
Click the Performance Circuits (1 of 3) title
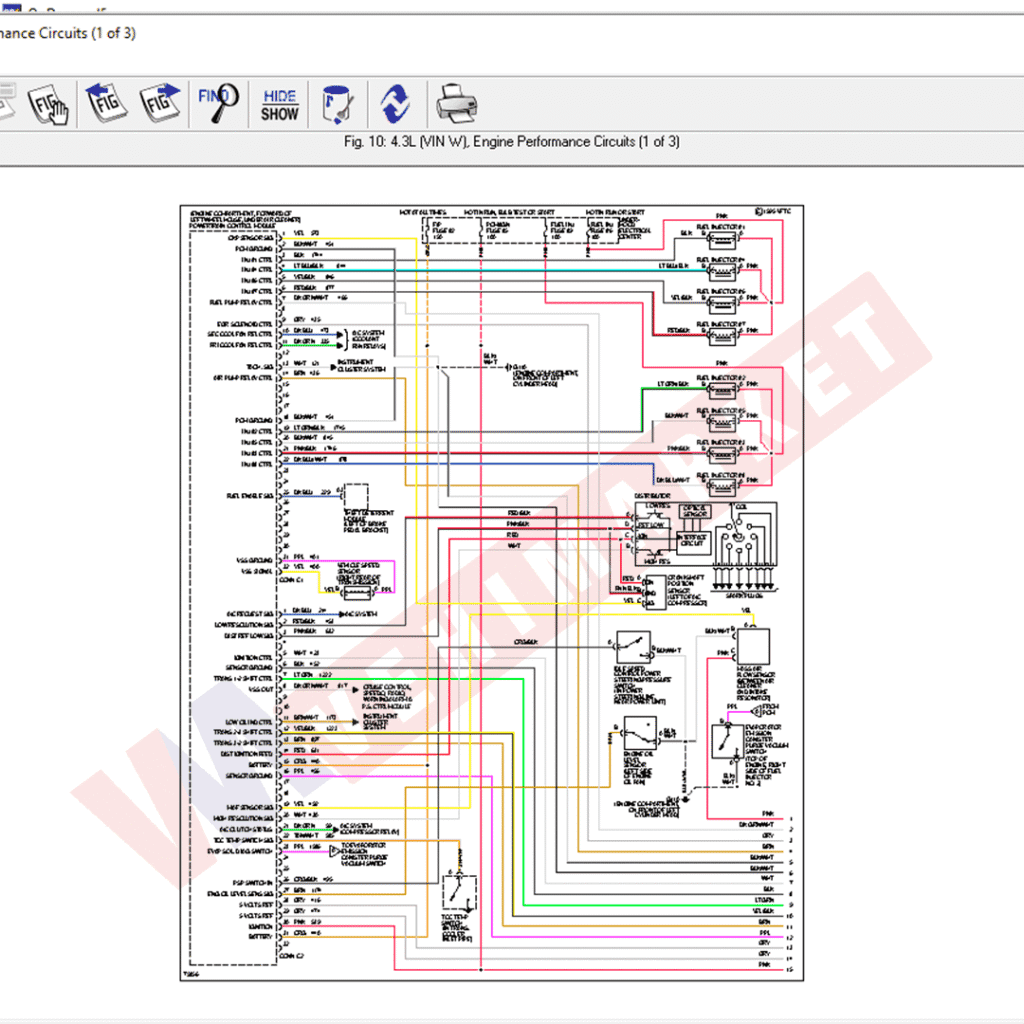[x=68, y=33]
